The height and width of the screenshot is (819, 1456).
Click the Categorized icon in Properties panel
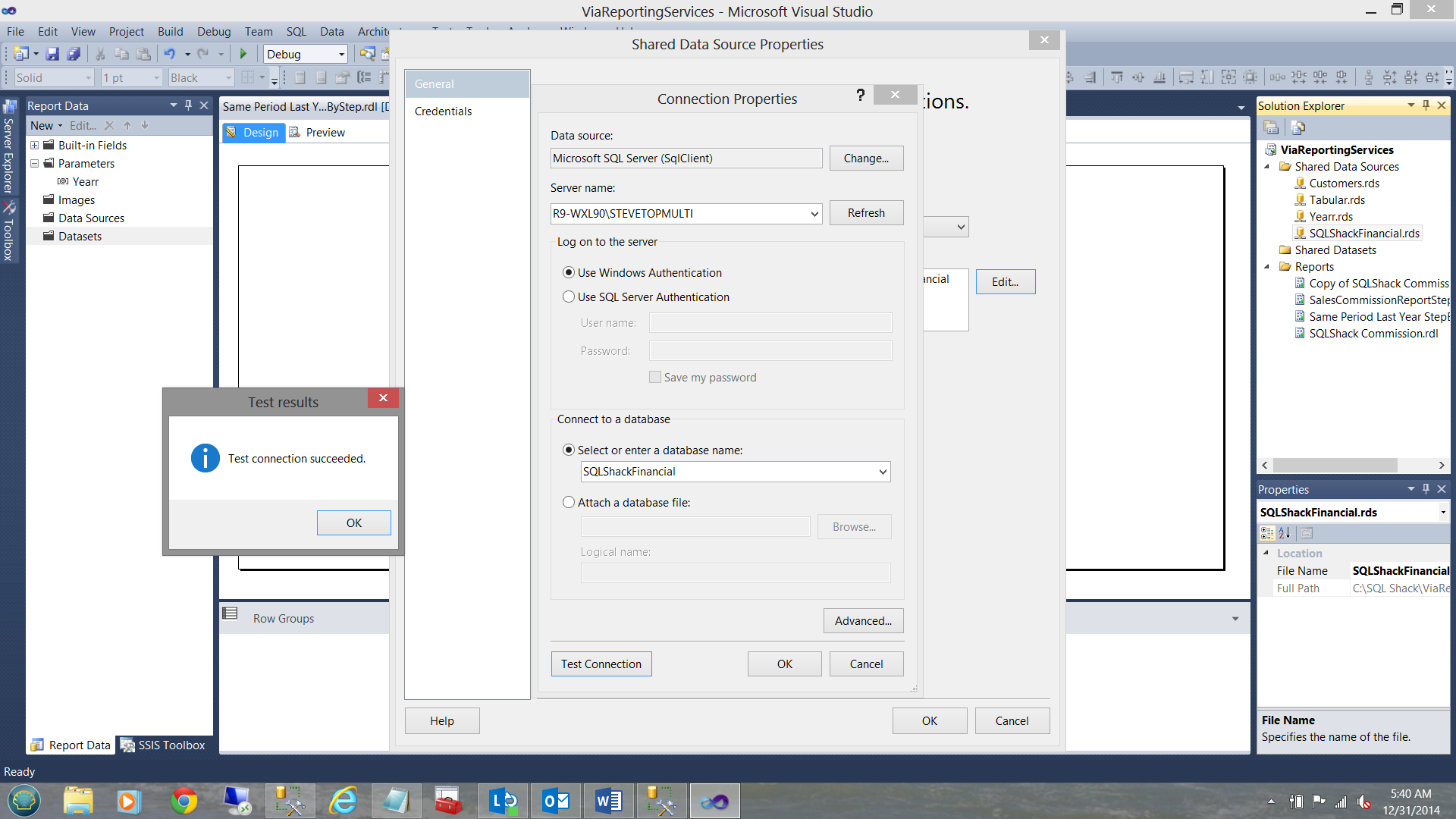click(1267, 533)
